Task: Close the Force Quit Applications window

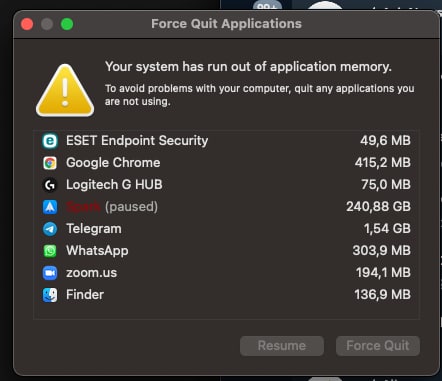Action: click(27, 24)
